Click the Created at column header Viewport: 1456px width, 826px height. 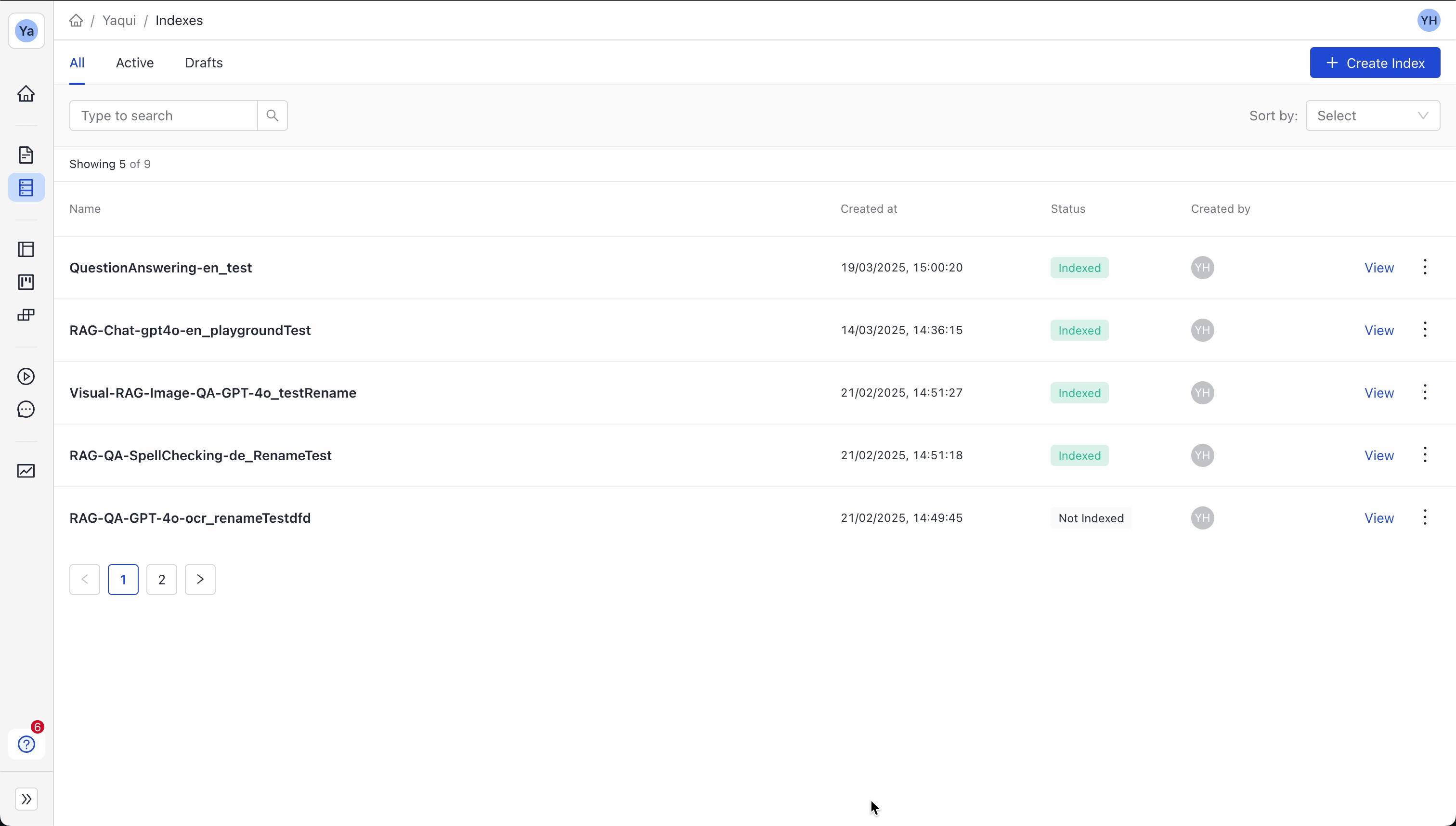pos(869,209)
